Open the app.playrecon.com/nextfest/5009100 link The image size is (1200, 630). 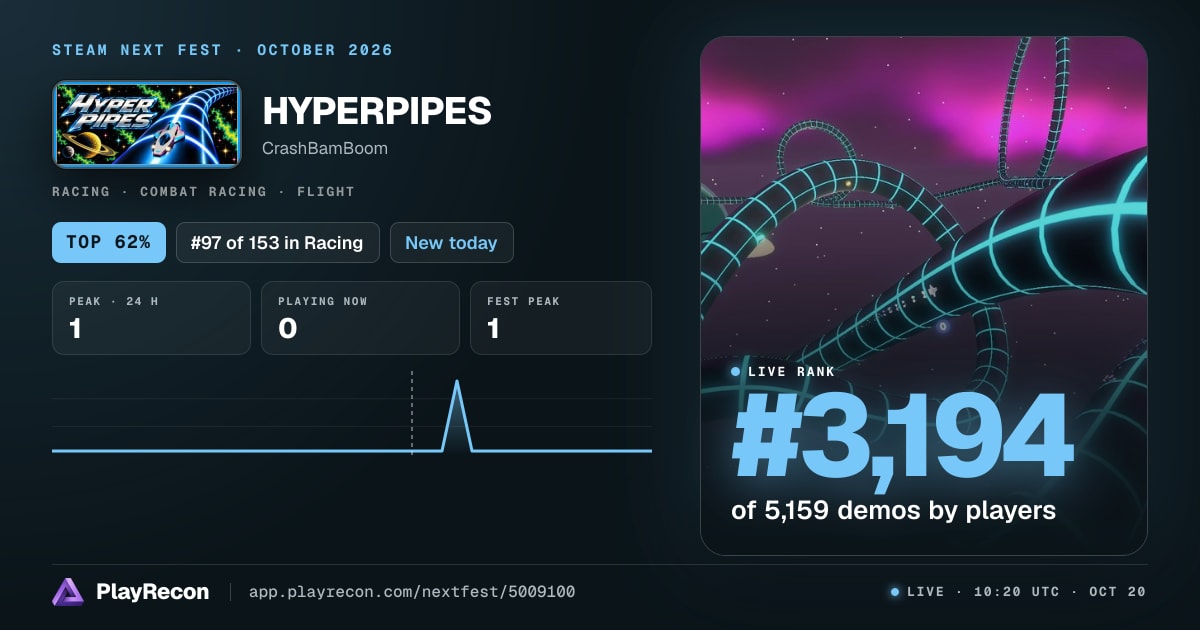[411, 592]
